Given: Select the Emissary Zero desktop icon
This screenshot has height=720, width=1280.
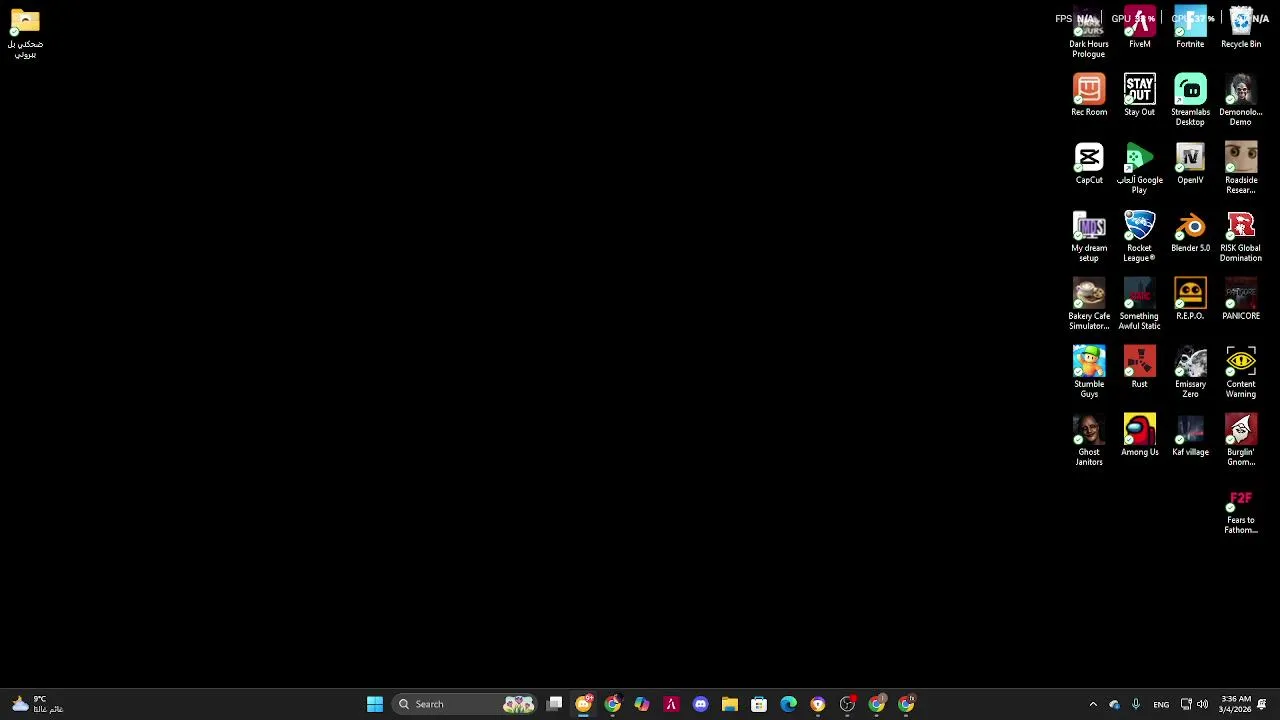Looking at the screenshot, I should point(1190,373).
